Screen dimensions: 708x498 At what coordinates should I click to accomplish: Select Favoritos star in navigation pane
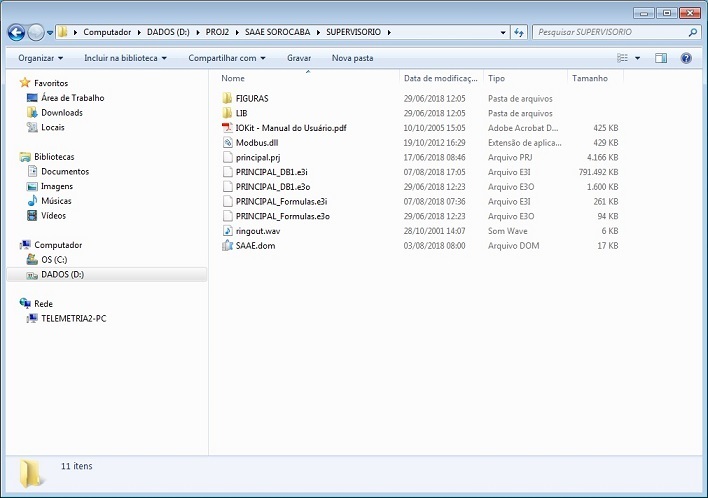(x=25, y=83)
